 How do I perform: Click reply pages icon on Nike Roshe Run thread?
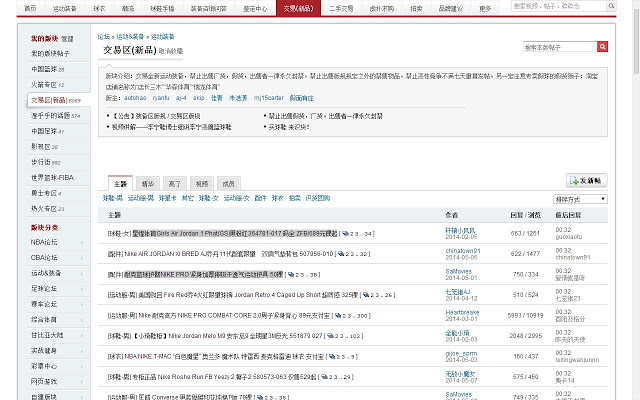click(x=324, y=377)
